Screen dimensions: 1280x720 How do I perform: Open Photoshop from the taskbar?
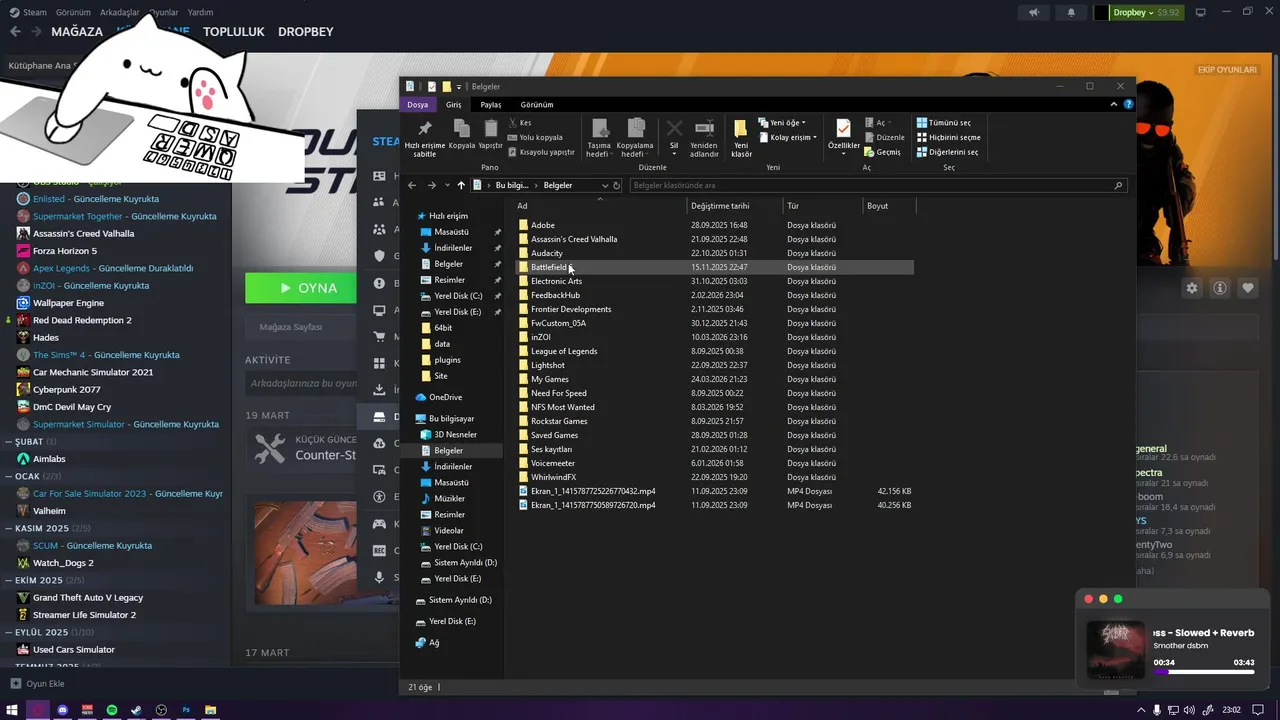point(186,710)
